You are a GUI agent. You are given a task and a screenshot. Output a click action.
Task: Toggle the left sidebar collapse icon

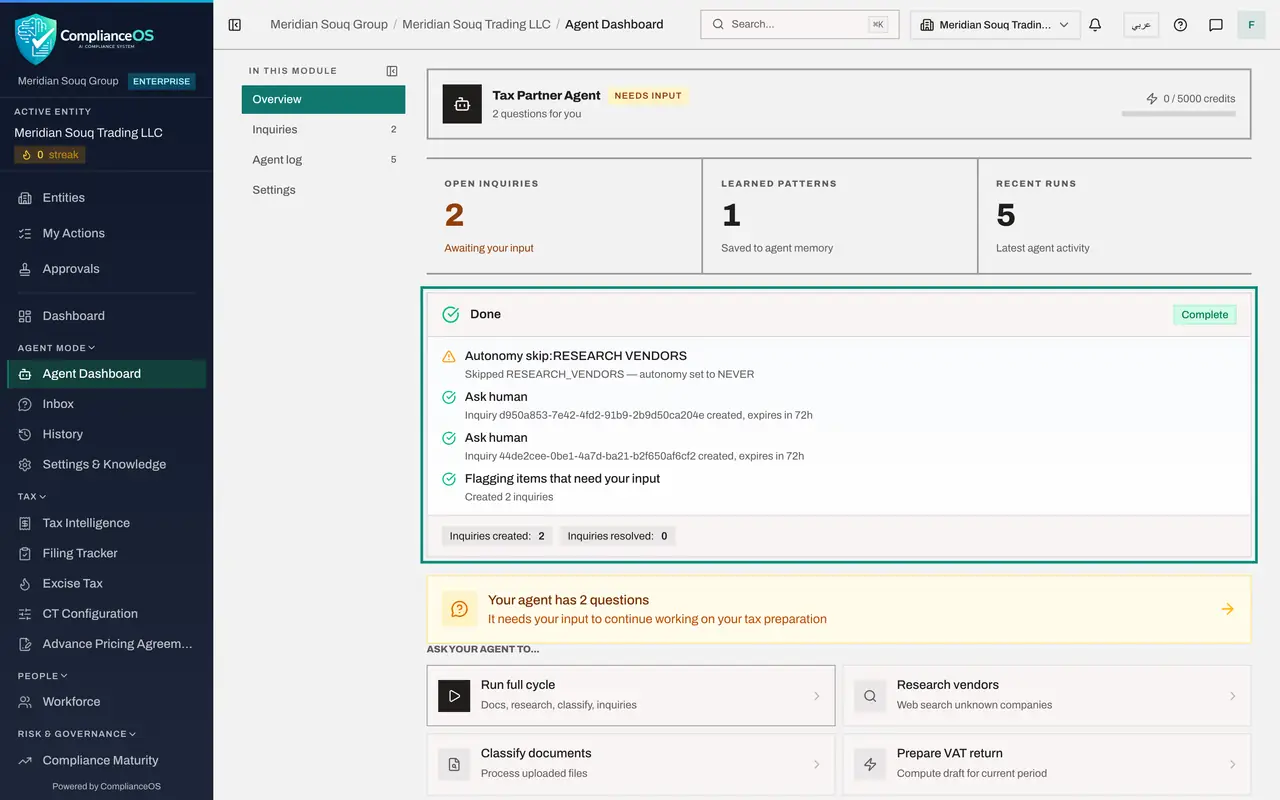coord(235,25)
